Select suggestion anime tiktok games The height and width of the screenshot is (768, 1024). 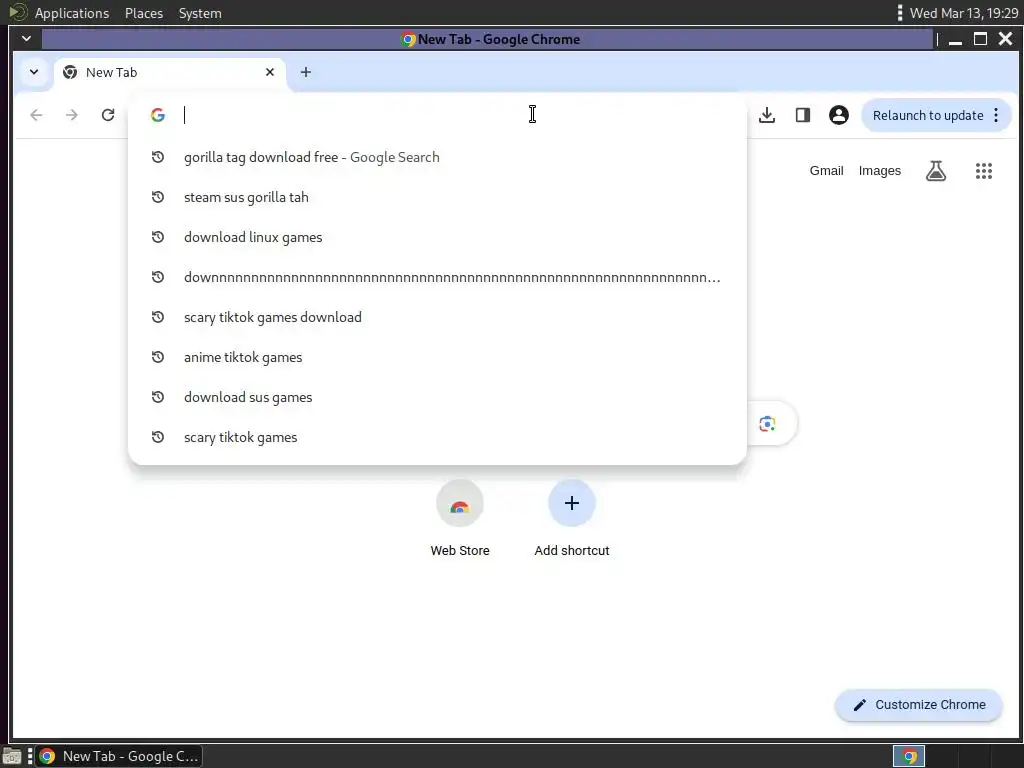tap(438, 357)
